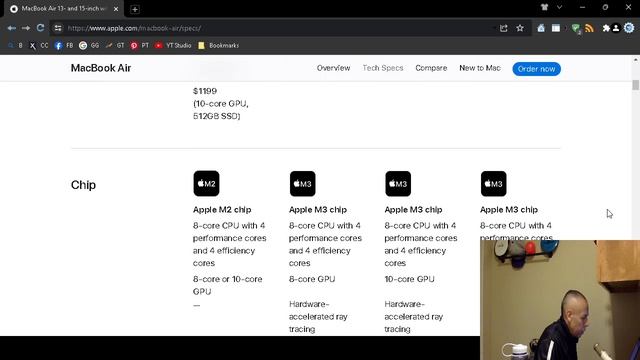
Task: Open the browser profile avatar
Action: [616, 28]
